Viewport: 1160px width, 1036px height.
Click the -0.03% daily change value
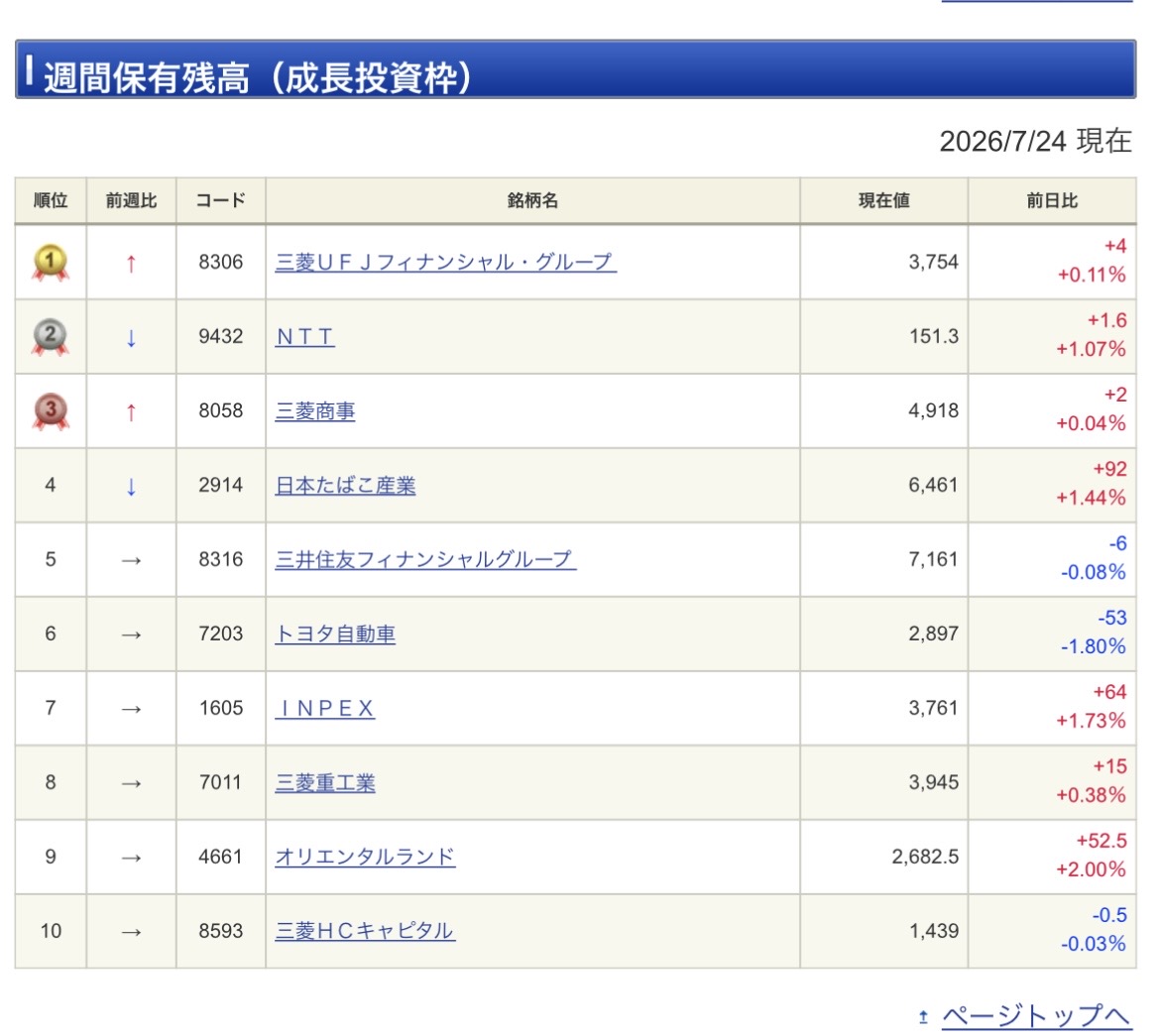(1093, 944)
